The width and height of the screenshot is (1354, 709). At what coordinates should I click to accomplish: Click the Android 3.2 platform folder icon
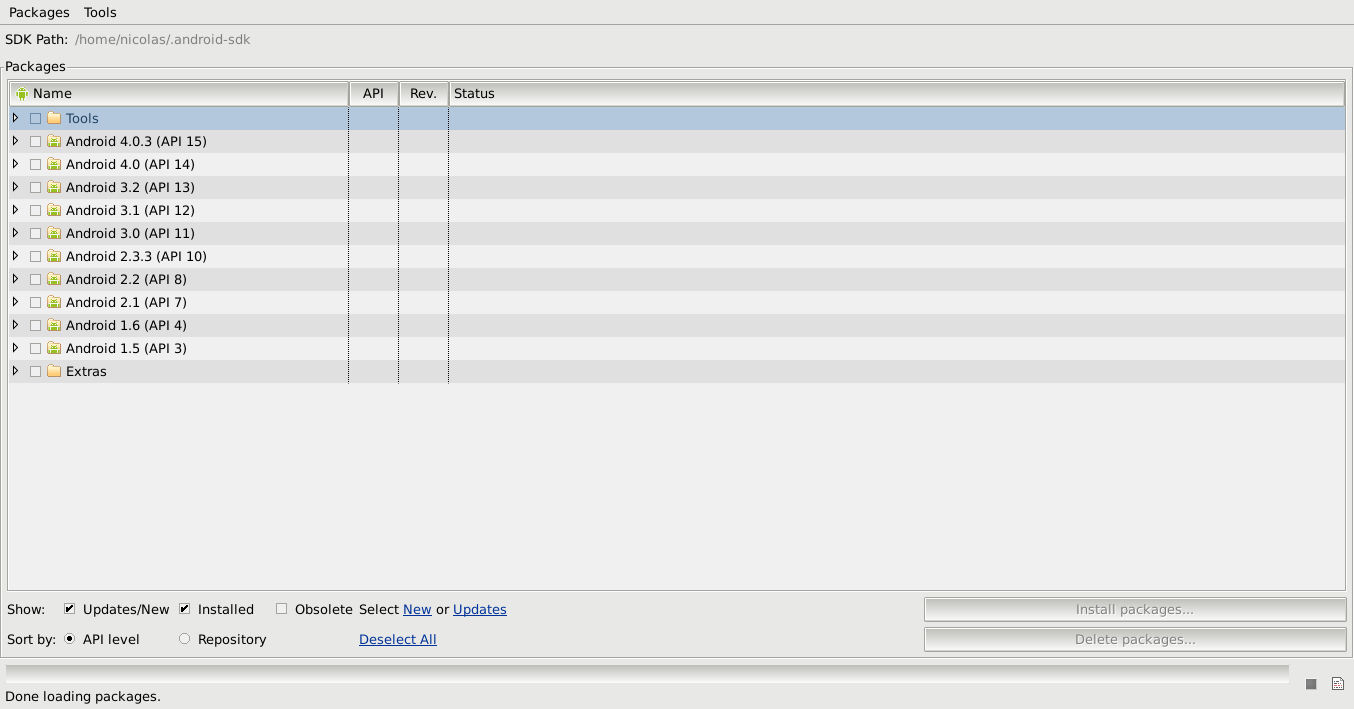coord(54,187)
